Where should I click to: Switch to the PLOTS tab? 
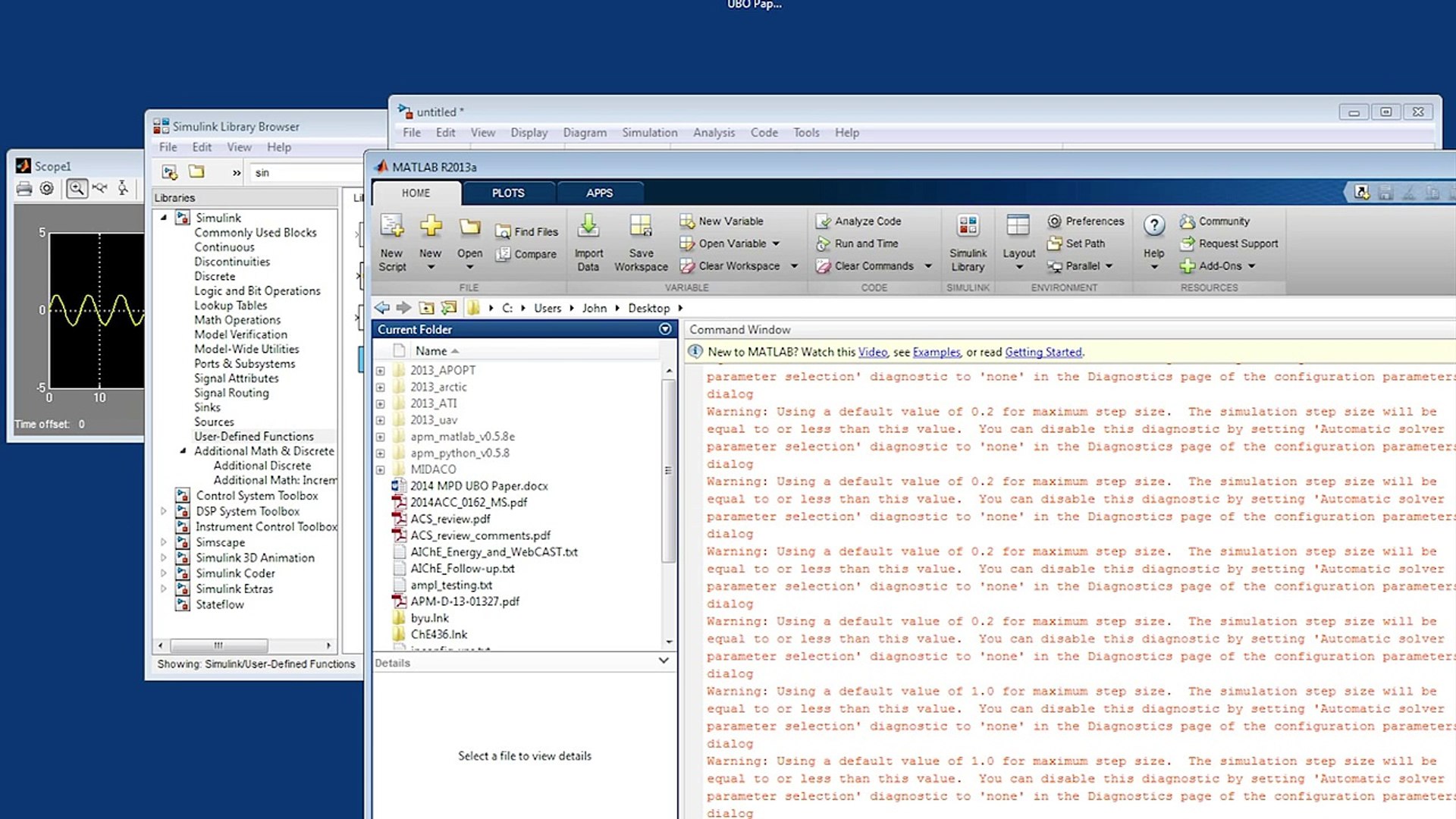click(x=508, y=193)
